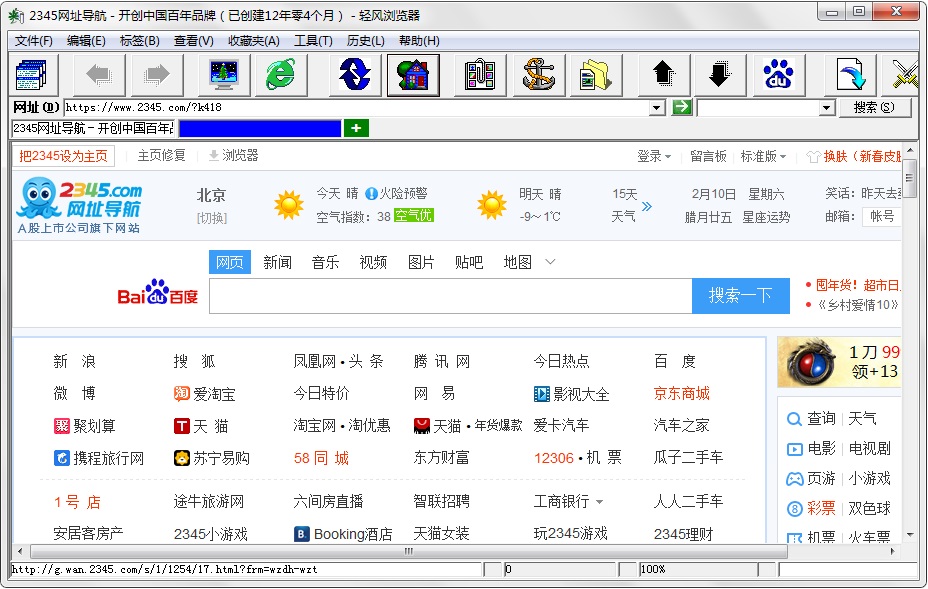Click [切换] to switch city
This screenshot has width=928, height=589.
click(x=211, y=218)
